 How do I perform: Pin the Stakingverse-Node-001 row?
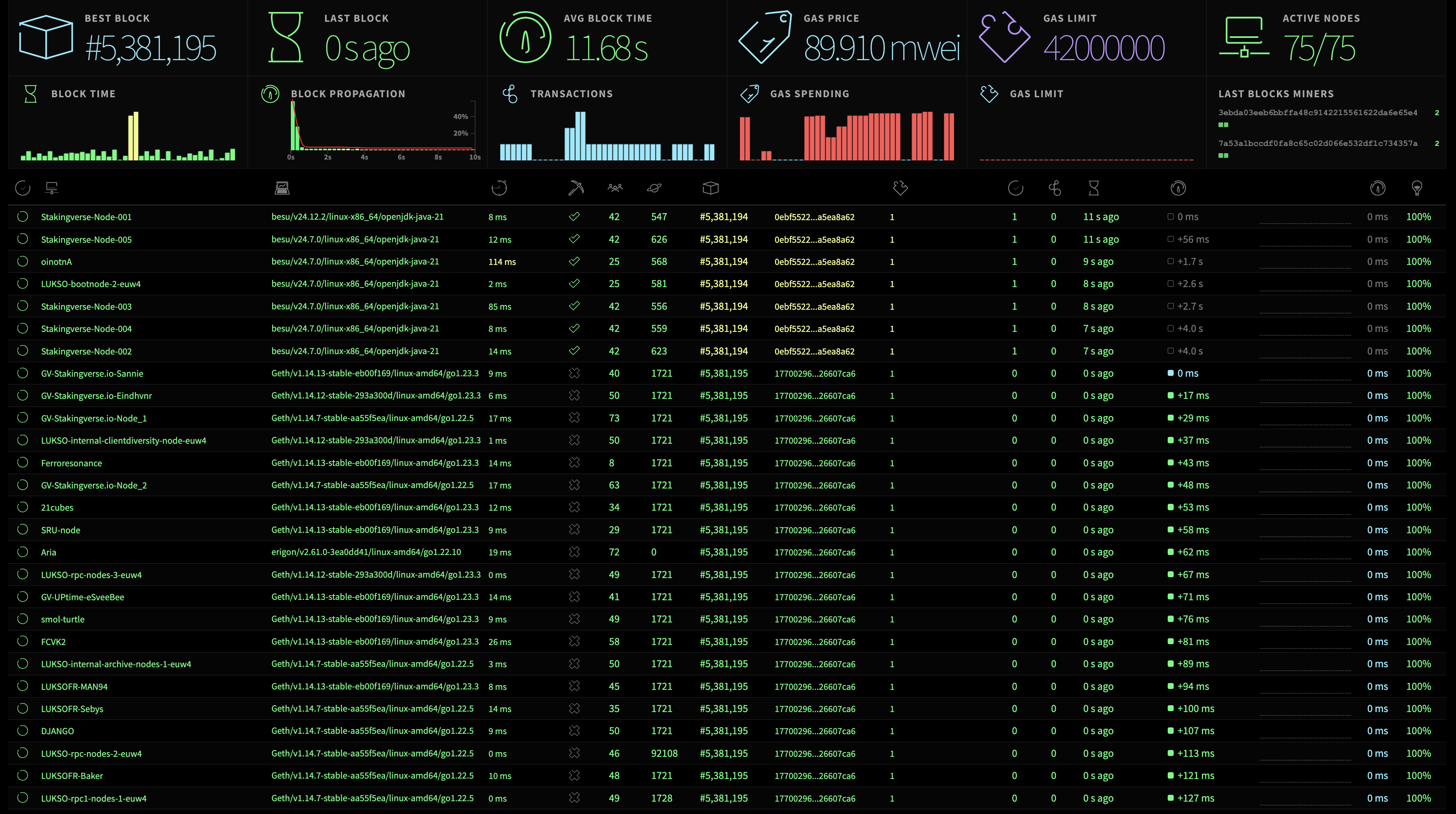coord(23,216)
